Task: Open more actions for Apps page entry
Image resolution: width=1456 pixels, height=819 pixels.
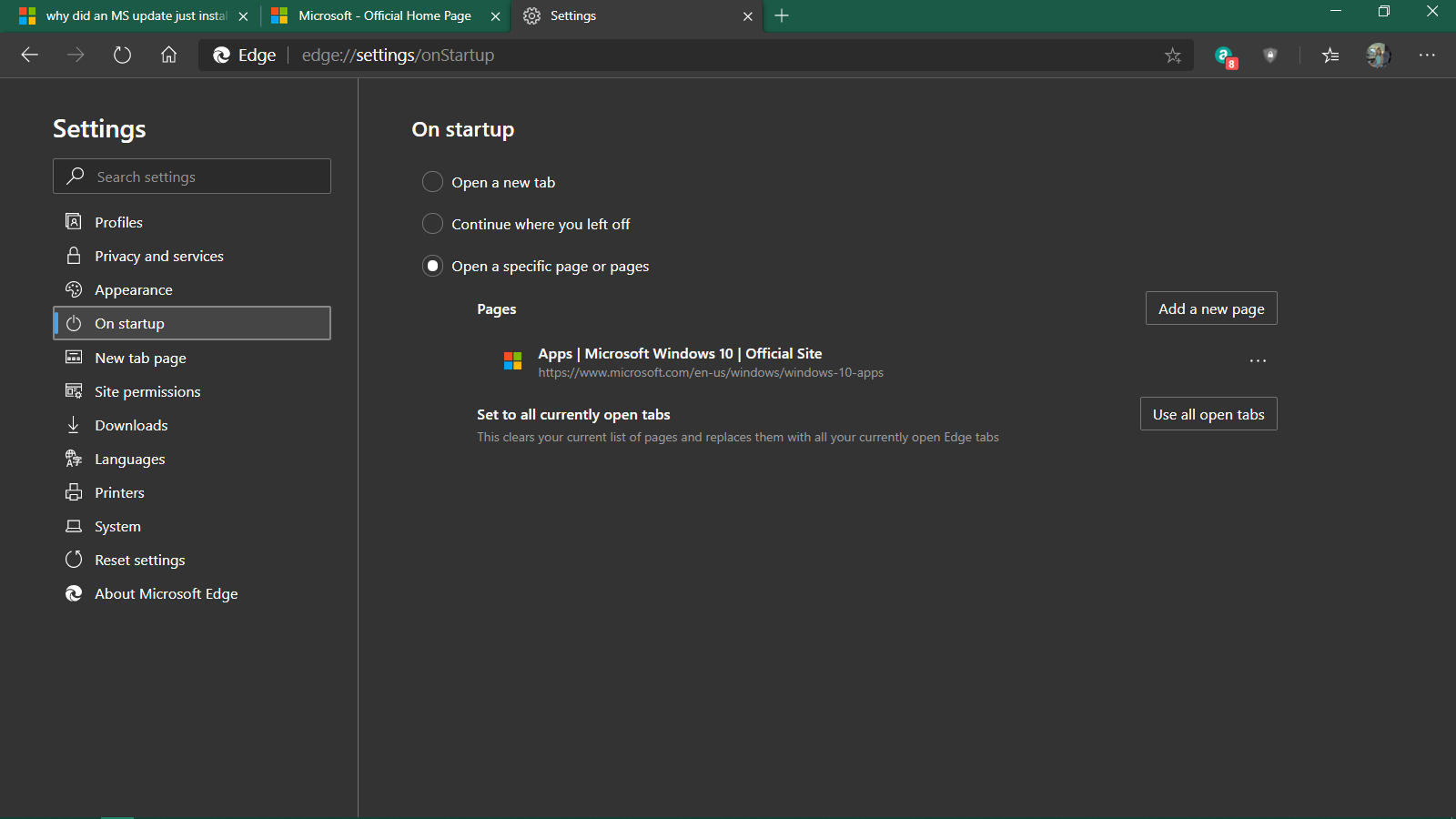Action: coord(1258,361)
